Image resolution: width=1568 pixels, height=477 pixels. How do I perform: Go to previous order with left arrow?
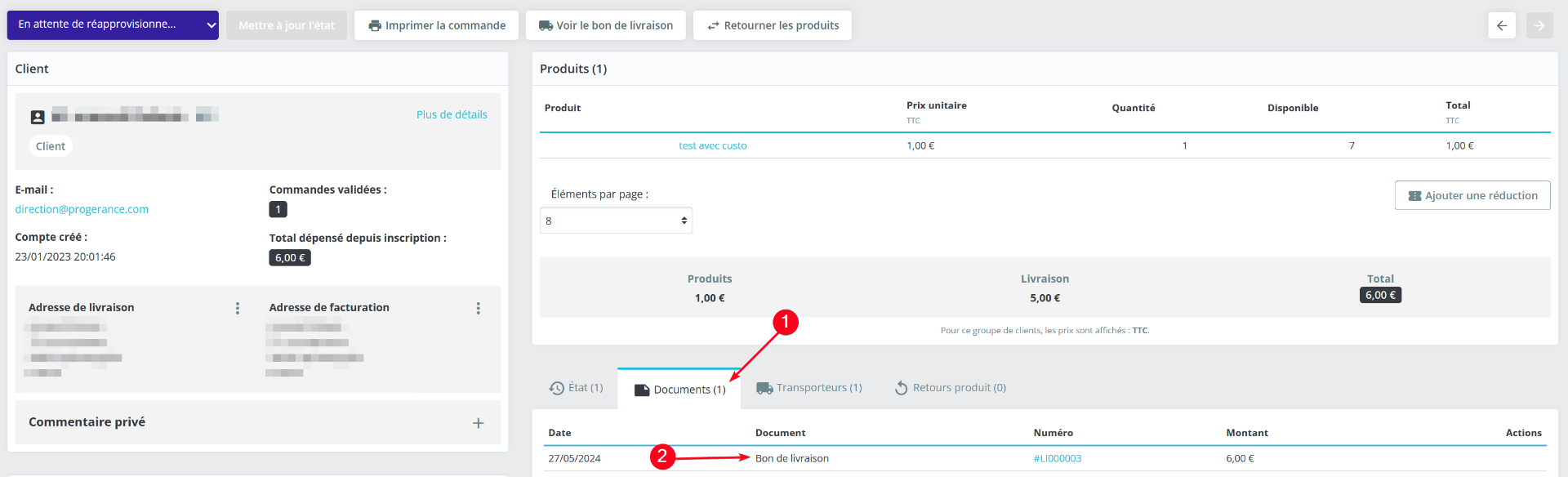(x=1502, y=25)
